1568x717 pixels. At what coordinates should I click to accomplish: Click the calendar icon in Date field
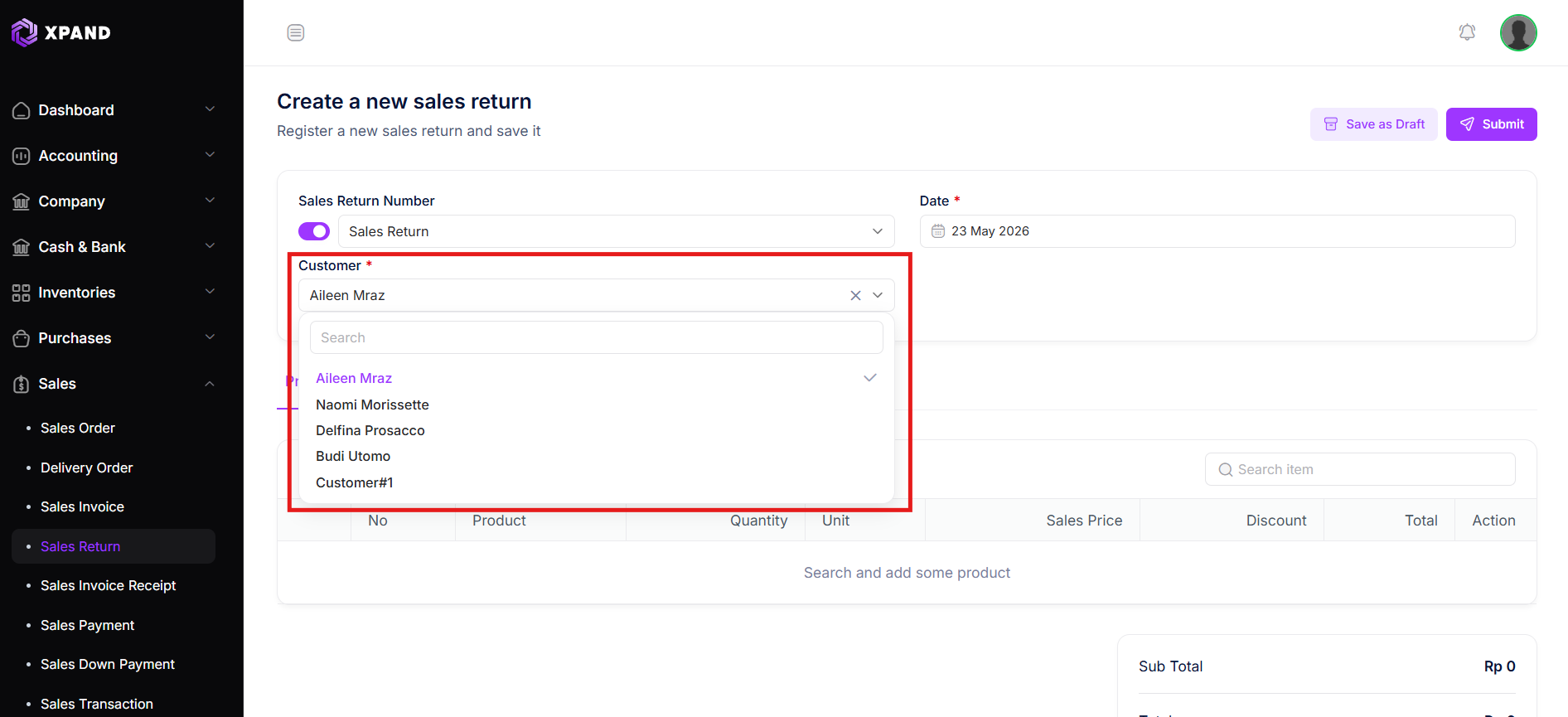click(x=938, y=231)
